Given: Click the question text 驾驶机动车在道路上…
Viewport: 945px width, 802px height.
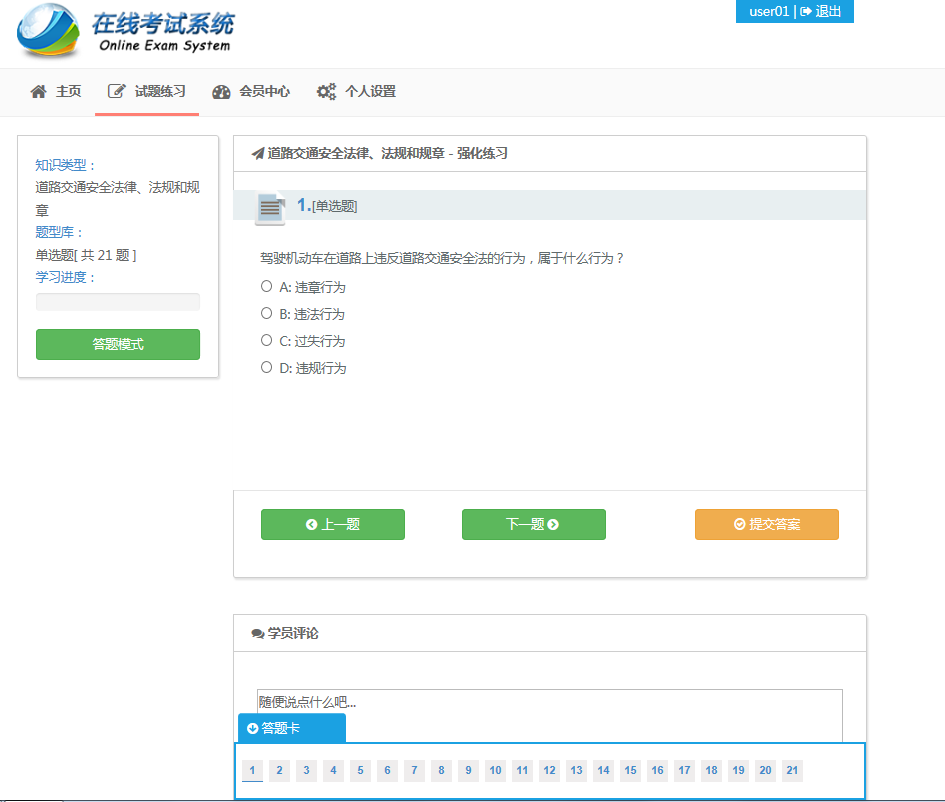Looking at the screenshot, I should pyautogui.click(x=442, y=258).
